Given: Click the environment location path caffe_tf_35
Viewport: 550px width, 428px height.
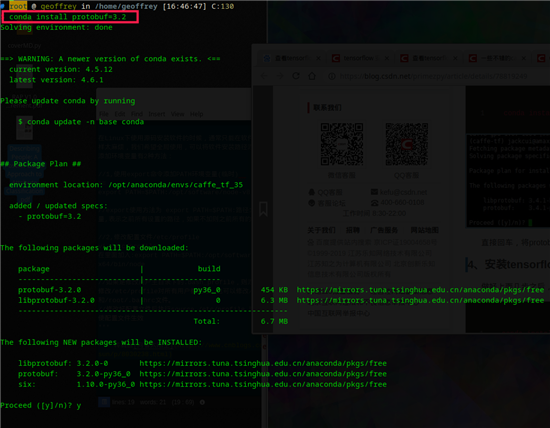Looking at the screenshot, I should (x=175, y=185).
